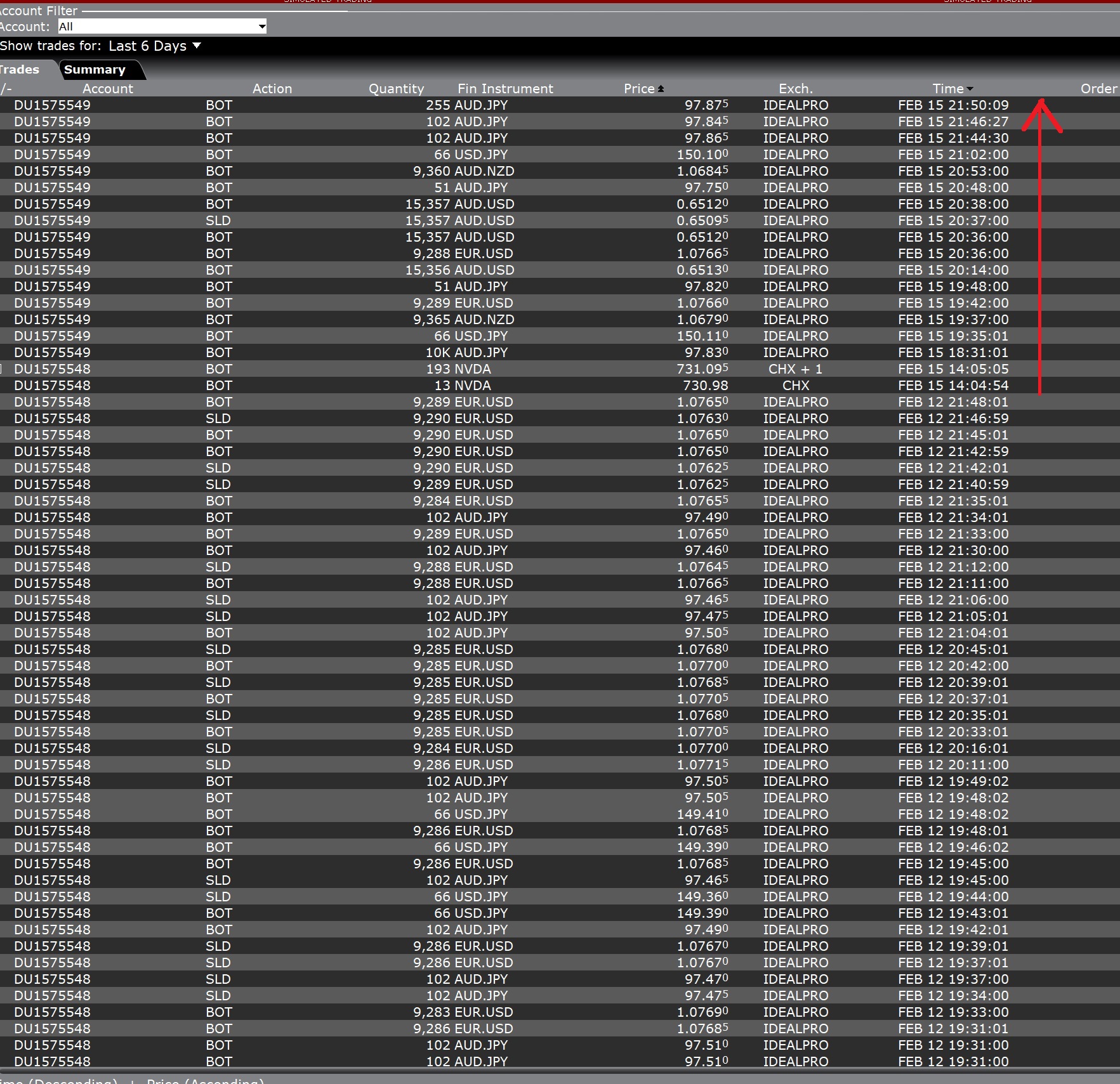This screenshot has height=1084, width=1120.
Task: Click the price 1.06845 cell
Action: pos(702,171)
